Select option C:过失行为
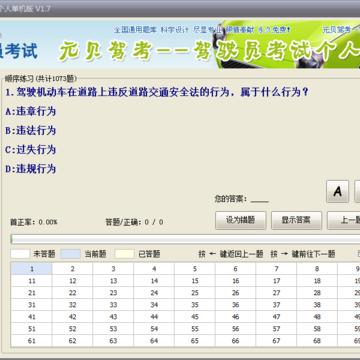The height and width of the screenshot is (360, 360). coord(31,150)
